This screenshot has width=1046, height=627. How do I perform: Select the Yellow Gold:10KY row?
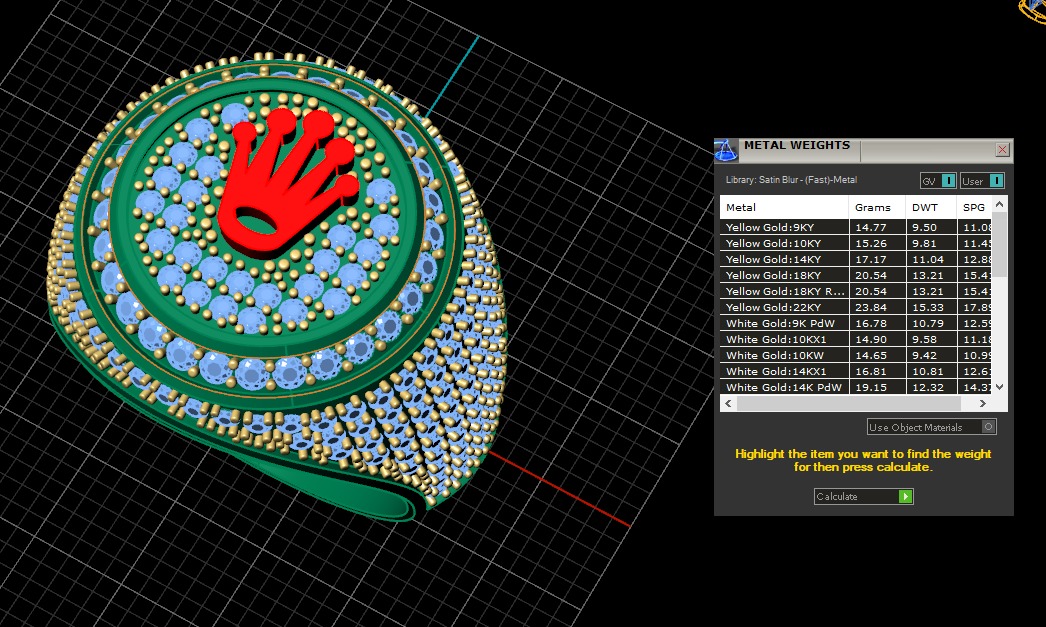point(855,243)
